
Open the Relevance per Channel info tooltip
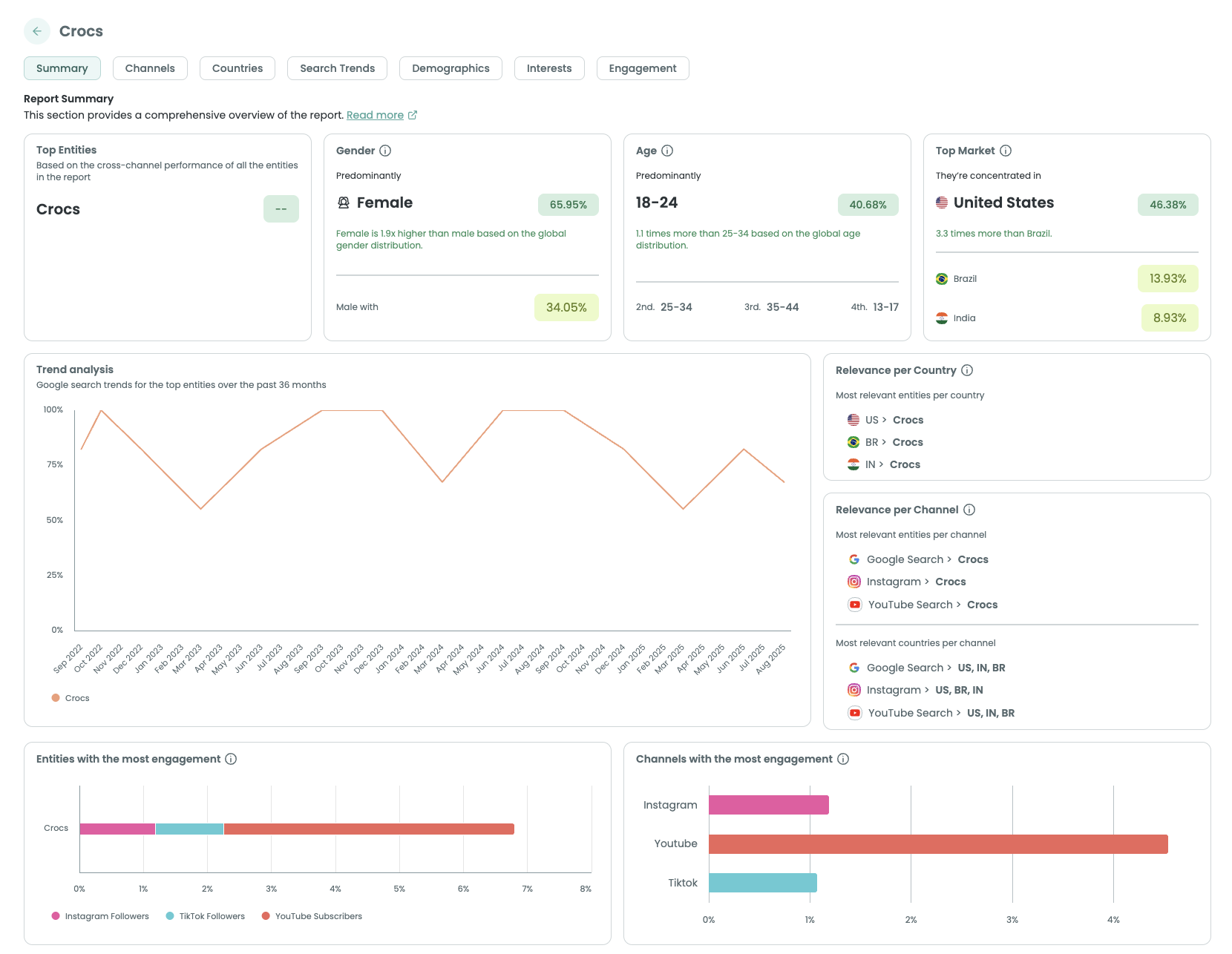coord(969,510)
